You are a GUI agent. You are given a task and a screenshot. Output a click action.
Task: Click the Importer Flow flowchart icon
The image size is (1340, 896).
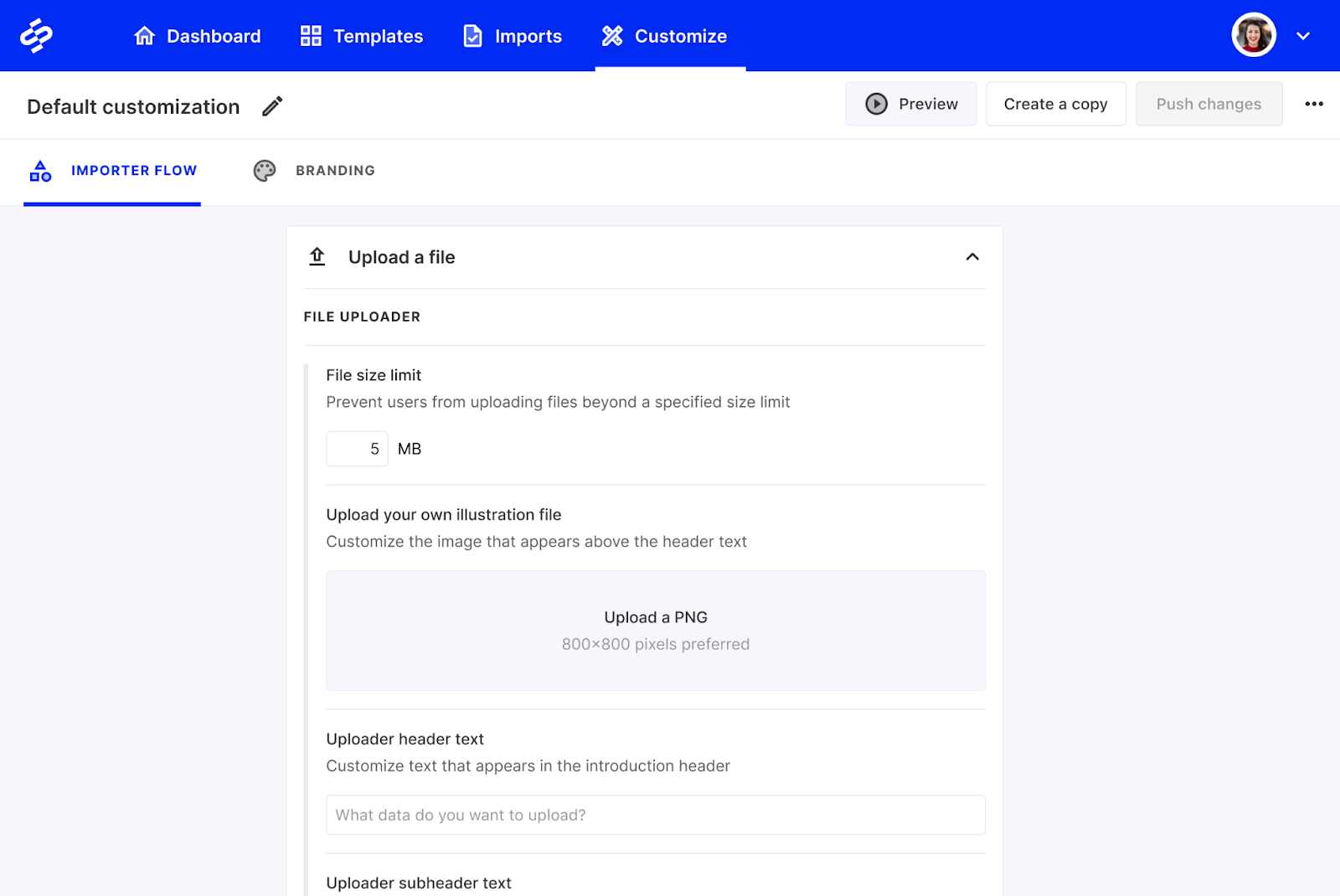[x=39, y=171]
